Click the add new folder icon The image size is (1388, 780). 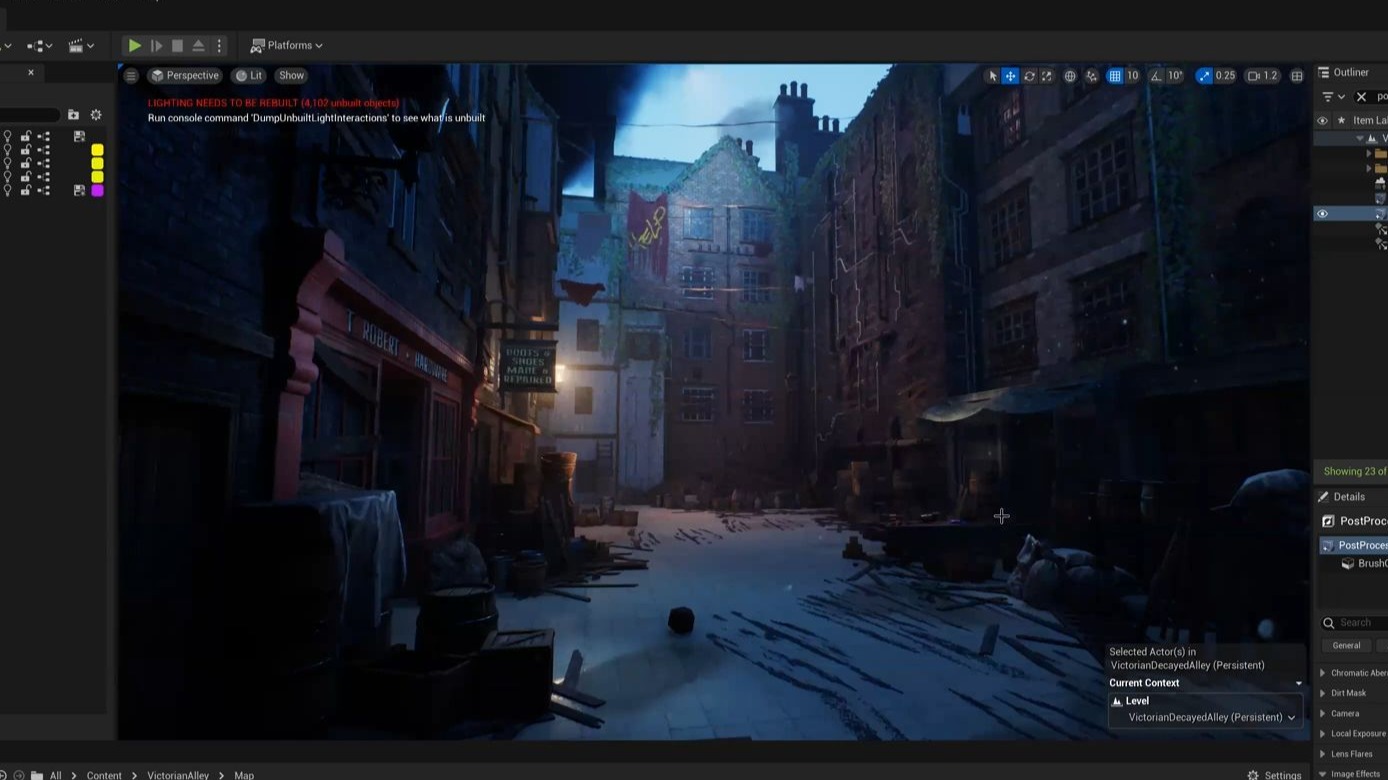[x=73, y=115]
